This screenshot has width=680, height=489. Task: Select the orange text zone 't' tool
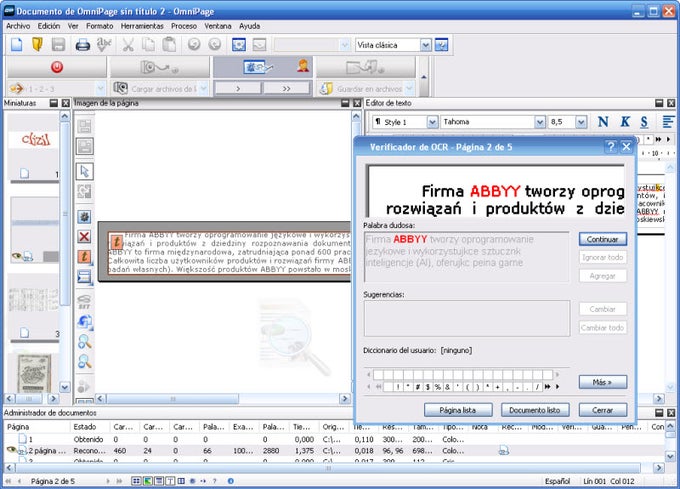[x=84, y=257]
